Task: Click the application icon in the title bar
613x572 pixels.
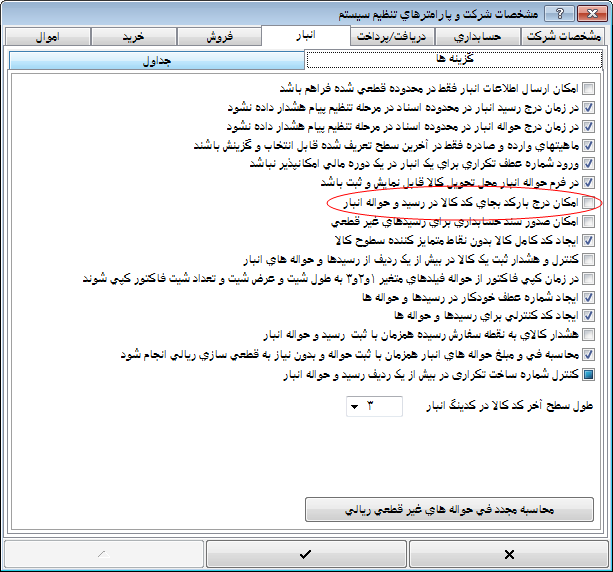Action: 600,12
